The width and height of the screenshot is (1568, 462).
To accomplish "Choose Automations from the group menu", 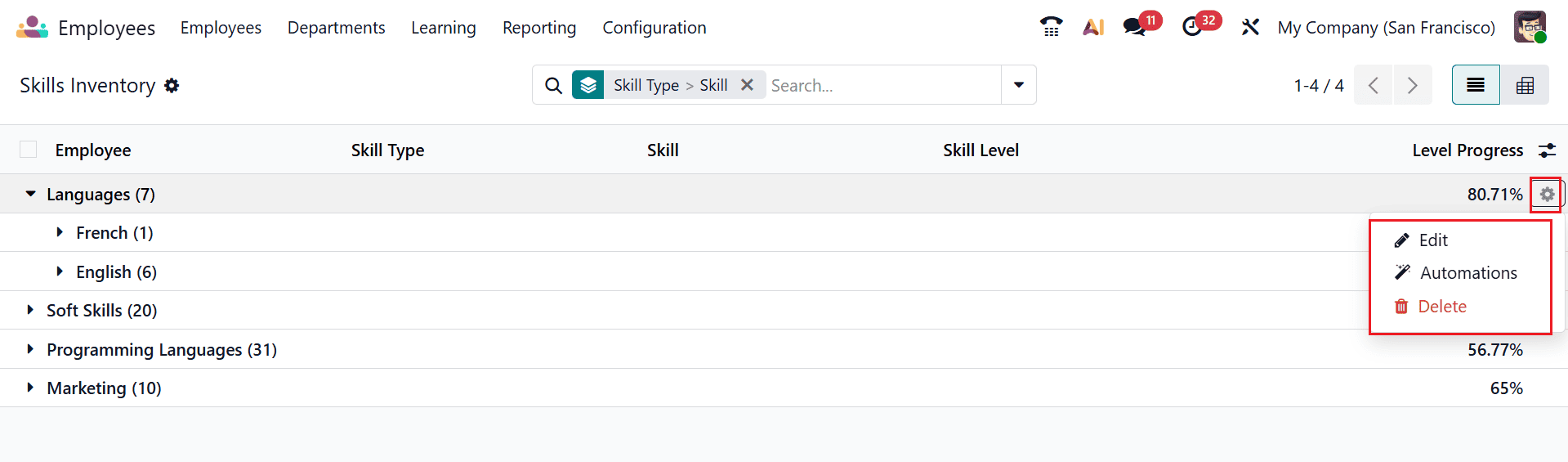I will [x=1468, y=272].
